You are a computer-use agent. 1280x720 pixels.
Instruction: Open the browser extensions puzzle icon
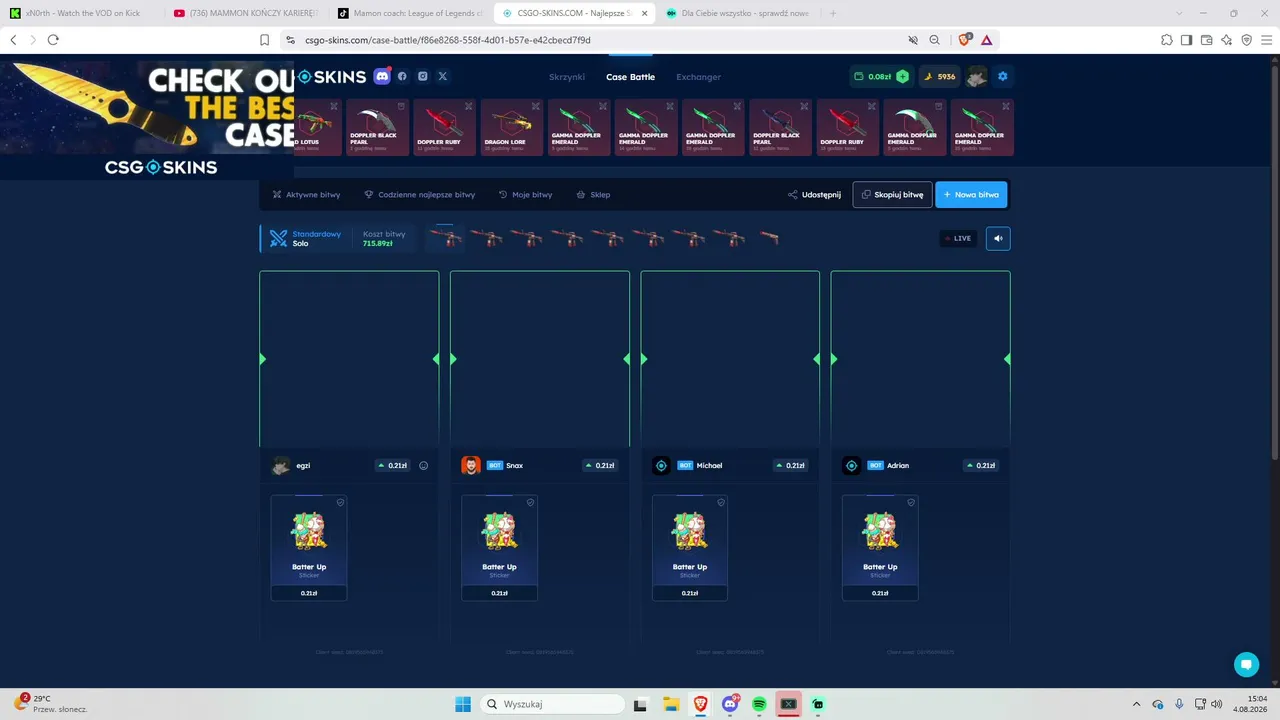pyautogui.click(x=1167, y=40)
